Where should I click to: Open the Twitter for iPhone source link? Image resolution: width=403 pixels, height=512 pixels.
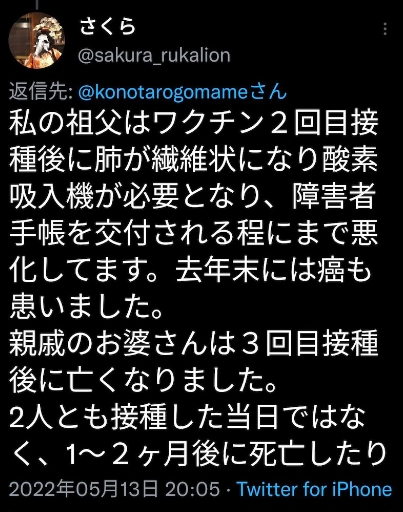pos(314,489)
